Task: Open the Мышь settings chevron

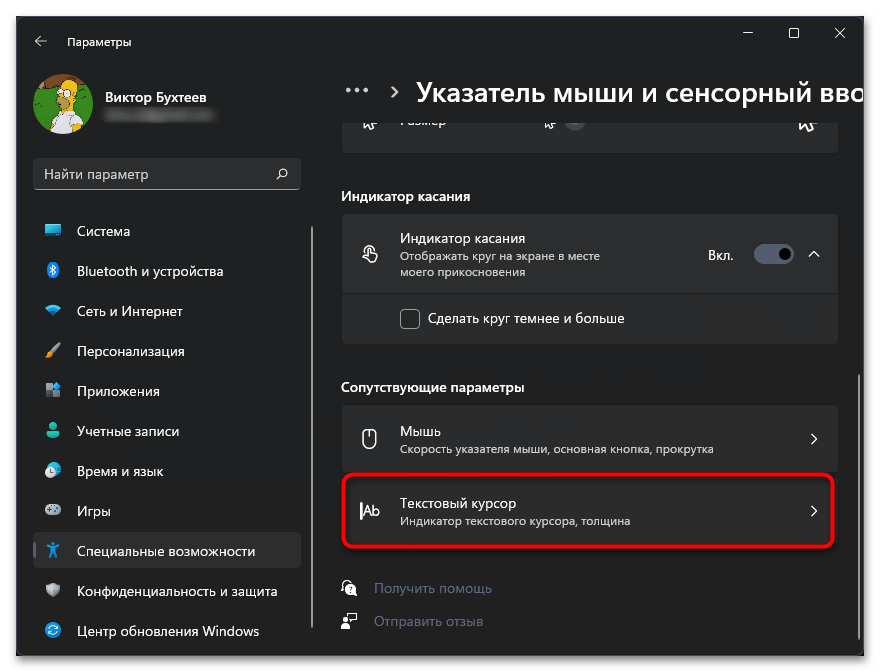Action: (x=814, y=439)
